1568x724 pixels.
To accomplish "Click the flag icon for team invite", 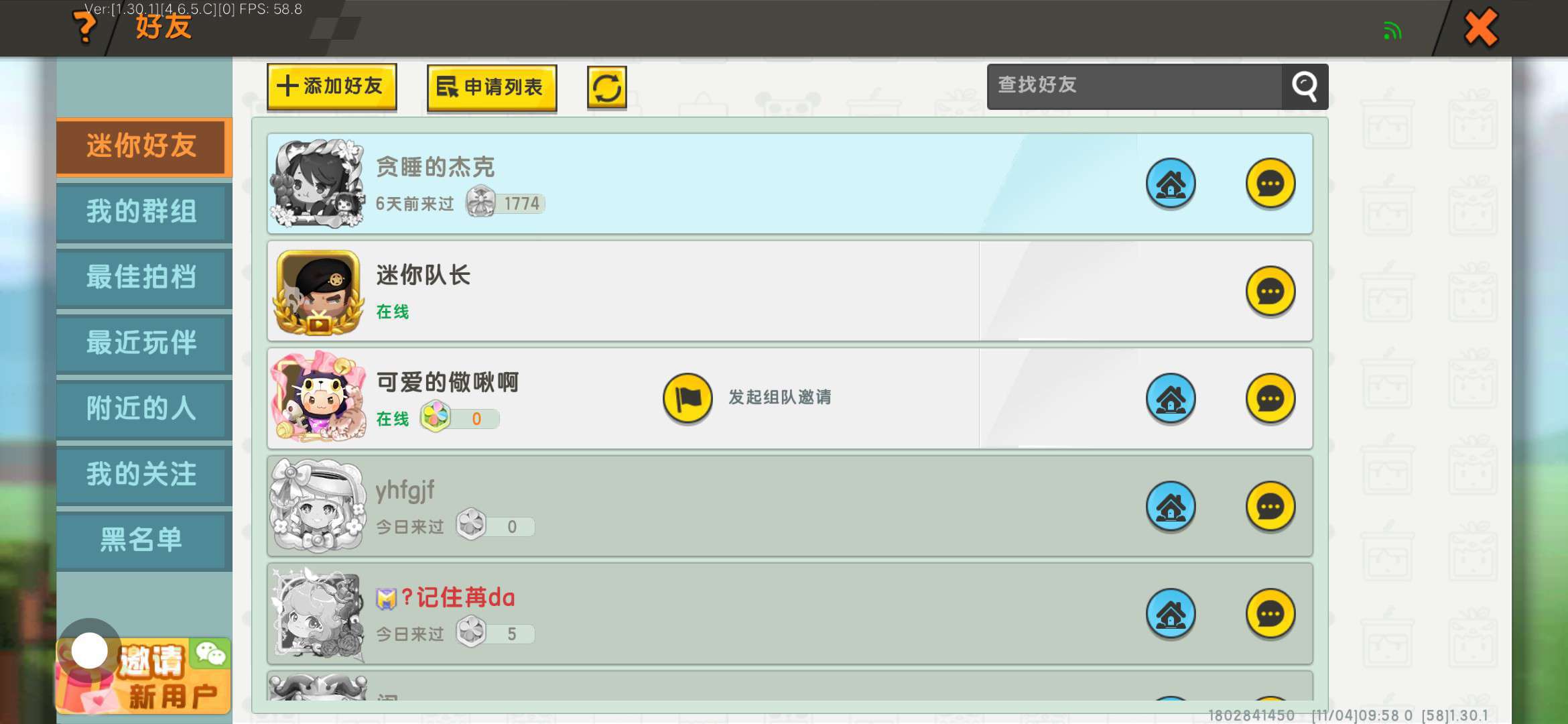I will pos(688,398).
